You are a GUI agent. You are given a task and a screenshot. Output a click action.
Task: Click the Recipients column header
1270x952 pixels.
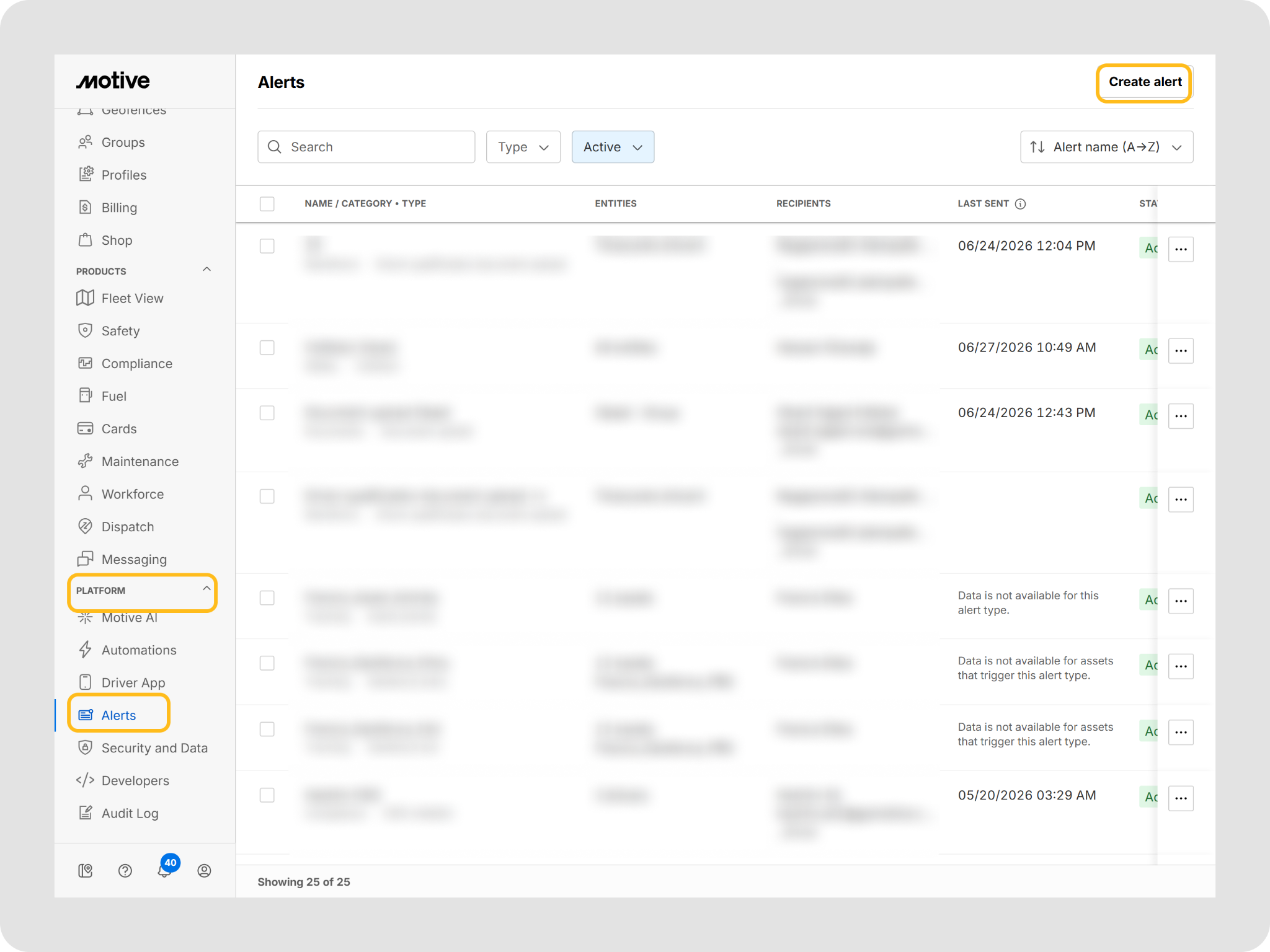click(804, 203)
